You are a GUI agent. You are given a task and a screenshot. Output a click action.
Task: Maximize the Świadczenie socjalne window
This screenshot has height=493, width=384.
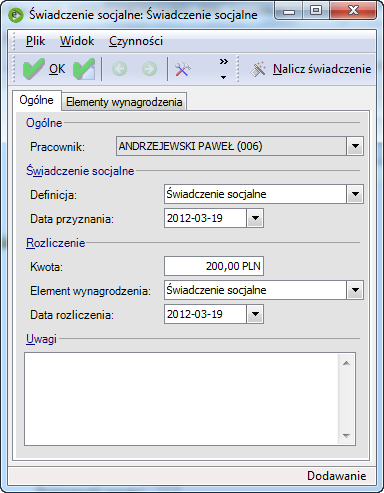pos(316,11)
